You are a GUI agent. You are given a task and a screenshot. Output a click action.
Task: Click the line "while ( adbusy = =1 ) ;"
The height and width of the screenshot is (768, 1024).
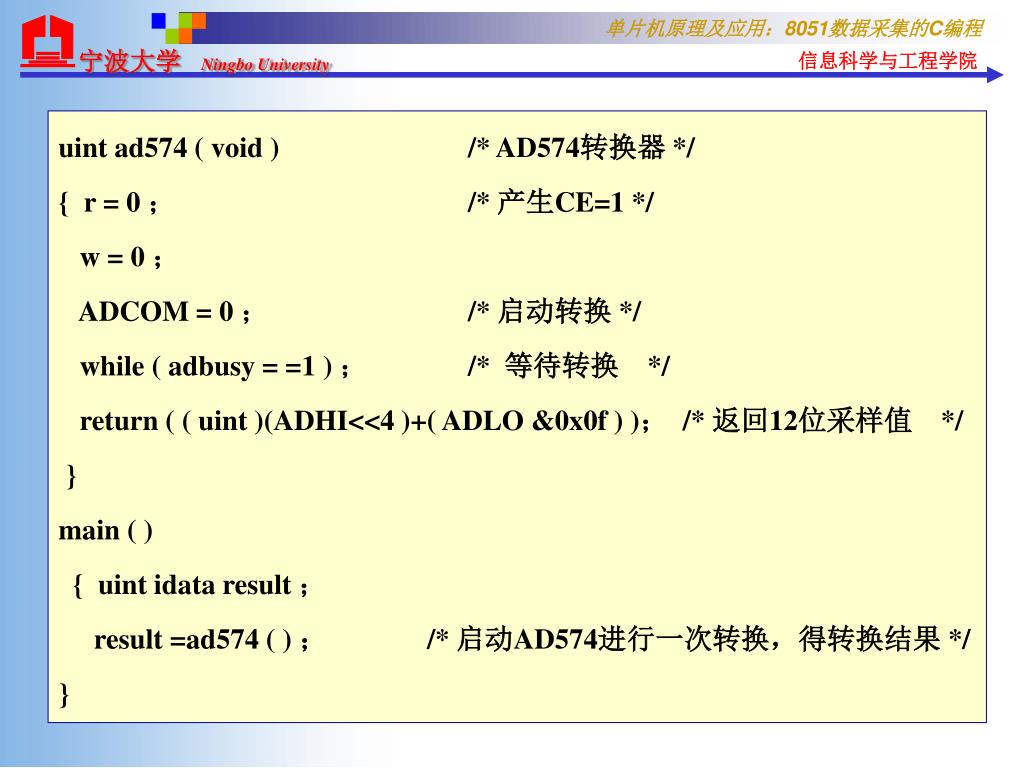tap(215, 367)
